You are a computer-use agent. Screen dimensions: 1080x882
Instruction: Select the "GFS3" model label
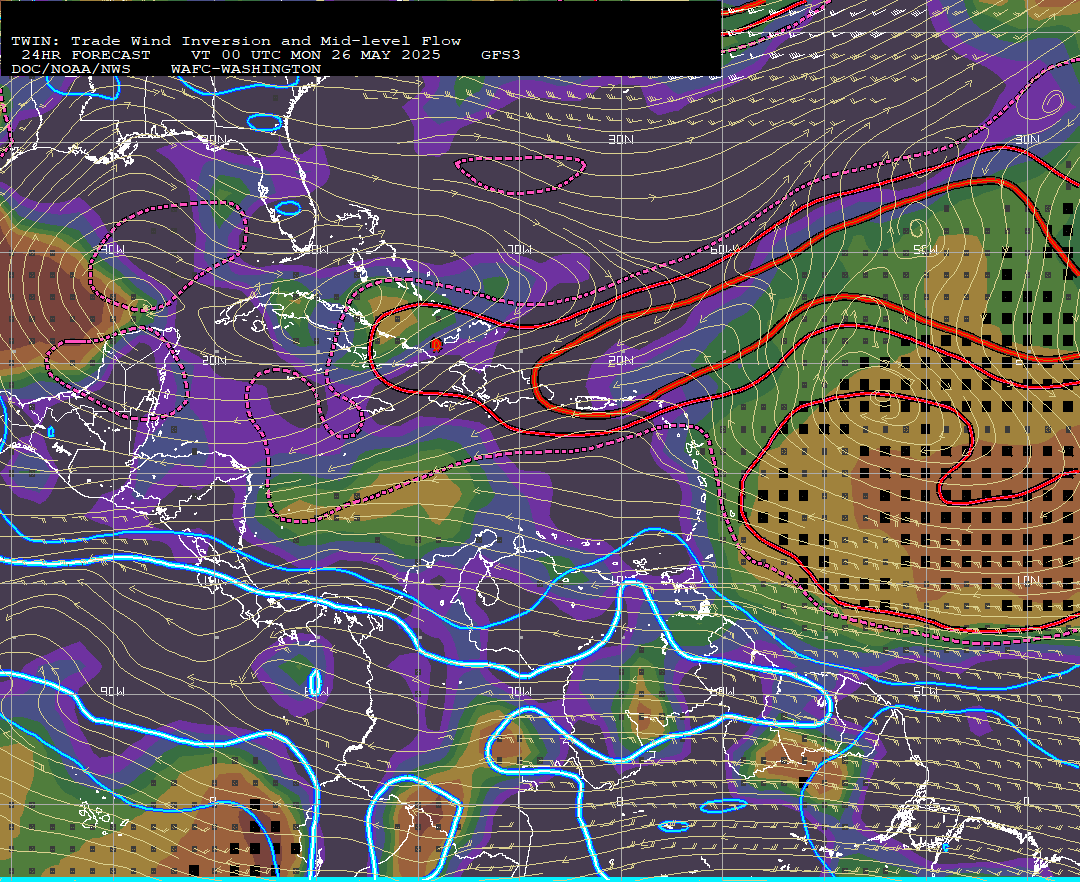coord(501,55)
